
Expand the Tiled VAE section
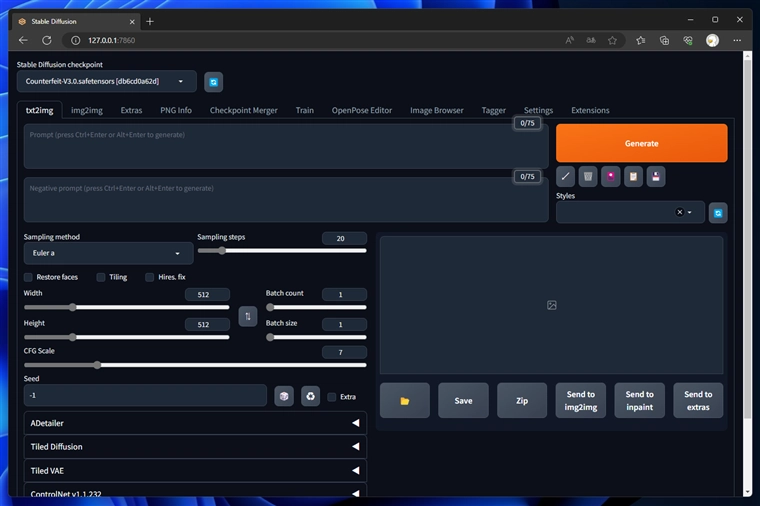pyautogui.click(x=195, y=471)
